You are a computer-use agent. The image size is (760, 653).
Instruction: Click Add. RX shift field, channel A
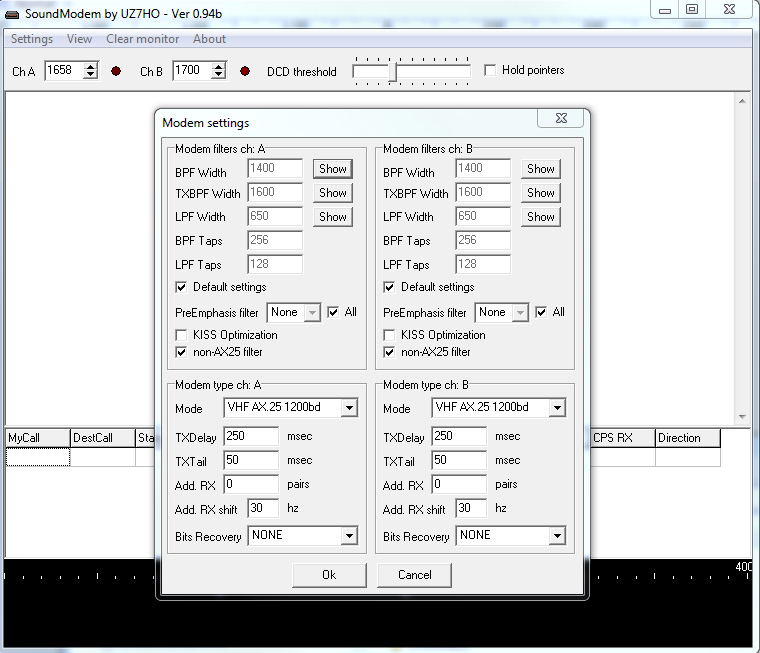263,508
